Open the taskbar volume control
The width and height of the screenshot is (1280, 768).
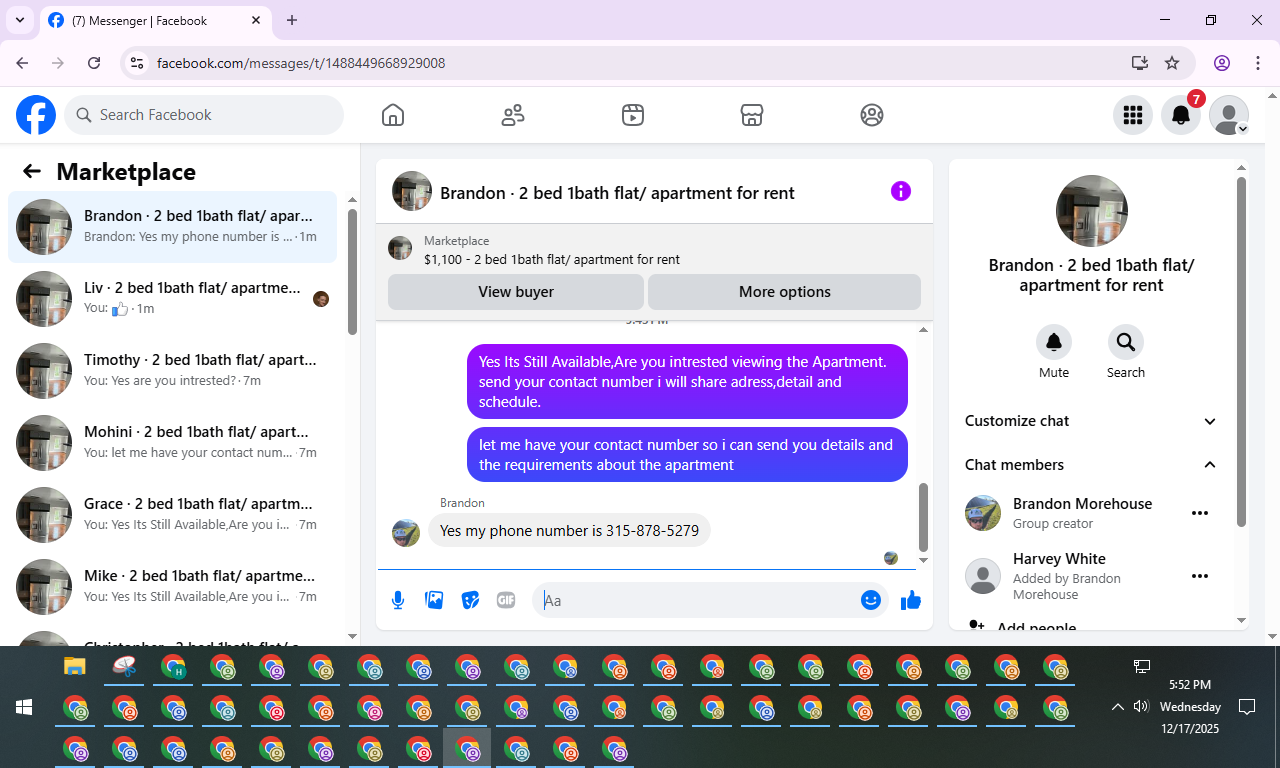(x=1141, y=707)
